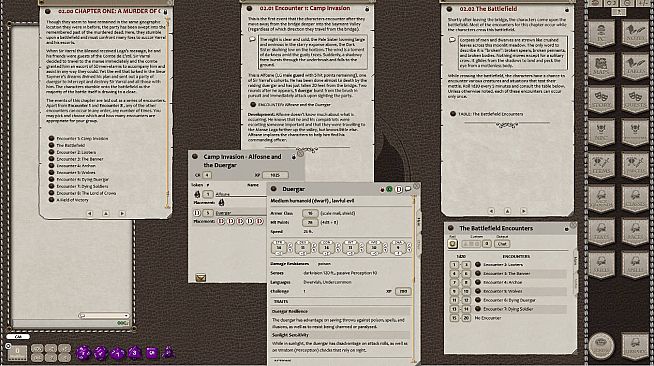Open the Story sidebar button
The width and height of the screenshot is (654, 366).
(x=601, y=99)
